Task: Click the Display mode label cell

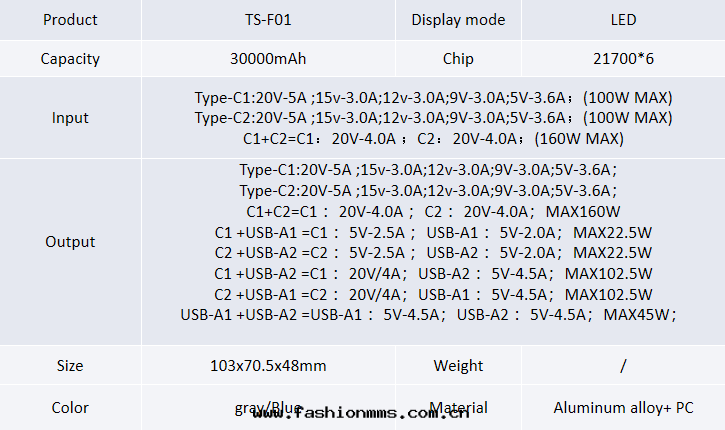Action: tap(458, 20)
